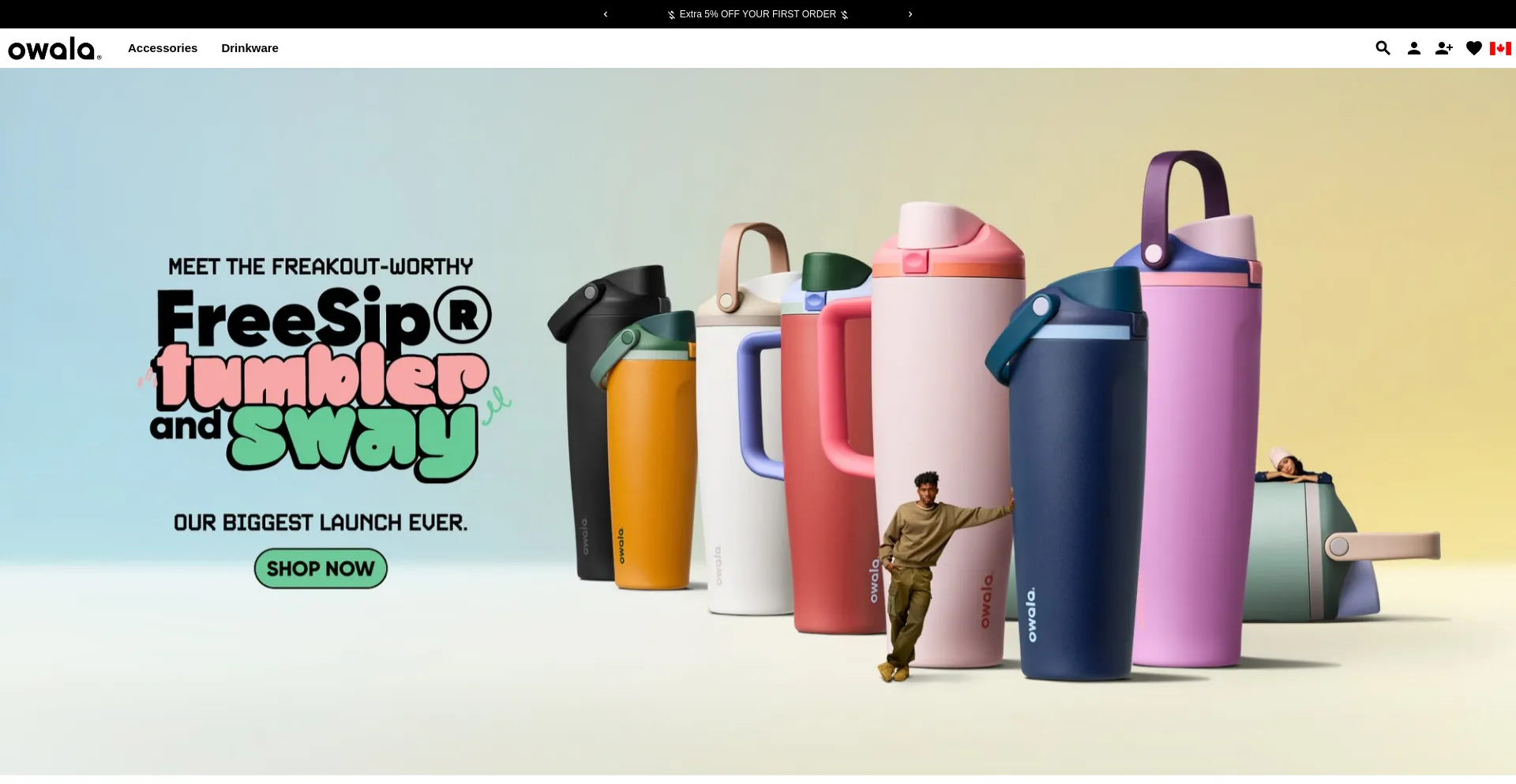
Task: Open the account login person icon
Action: tap(1414, 48)
